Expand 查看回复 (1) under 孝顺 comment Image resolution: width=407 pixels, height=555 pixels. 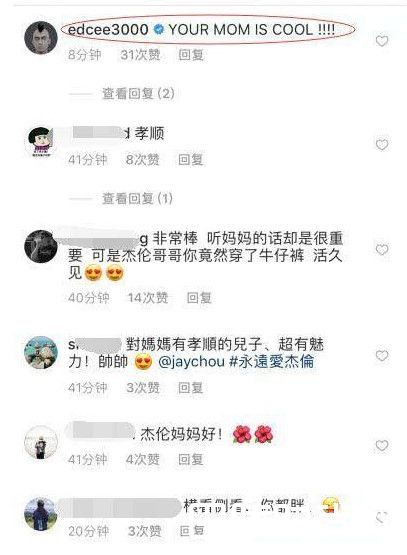click(137, 198)
